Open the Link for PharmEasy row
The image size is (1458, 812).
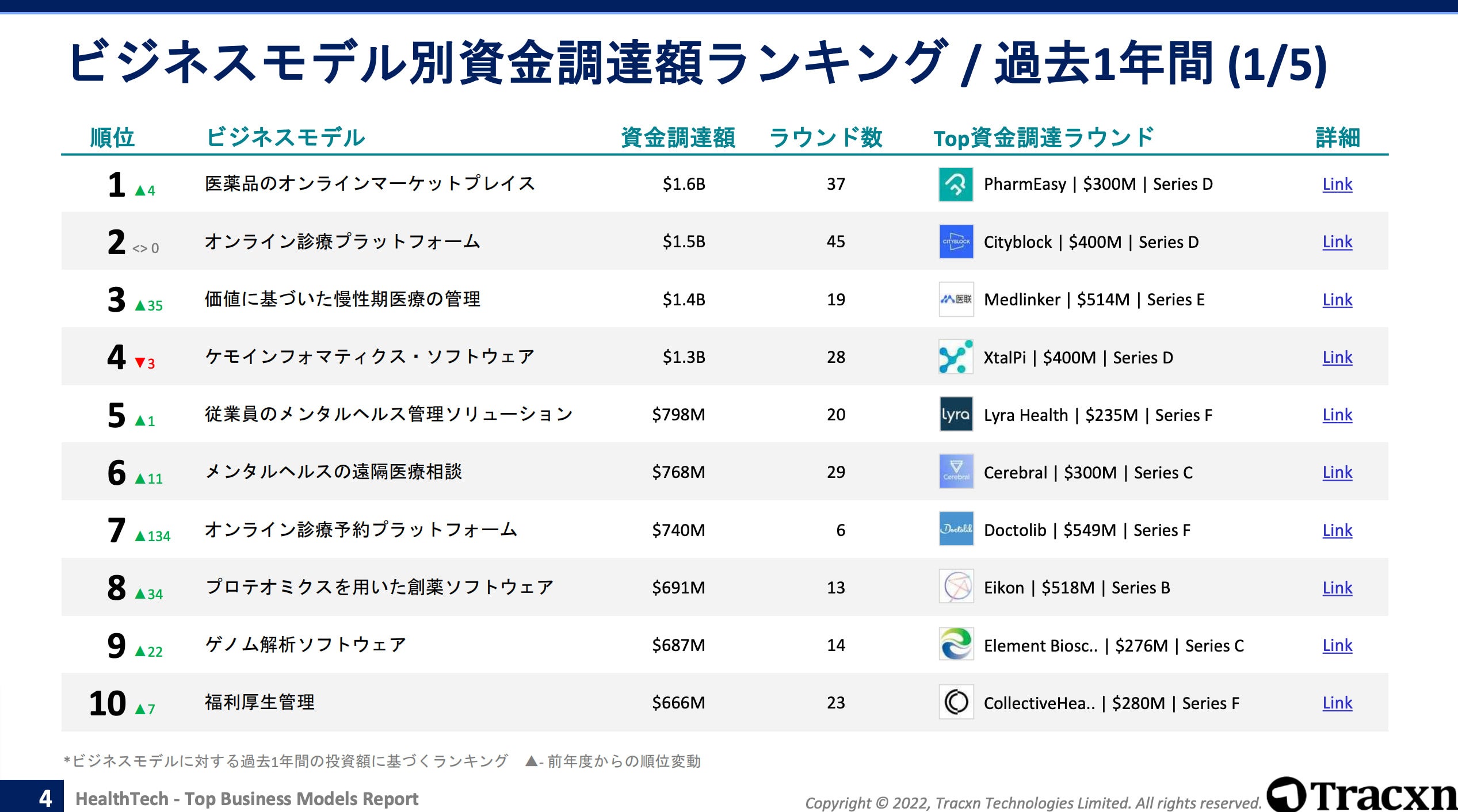(1337, 184)
